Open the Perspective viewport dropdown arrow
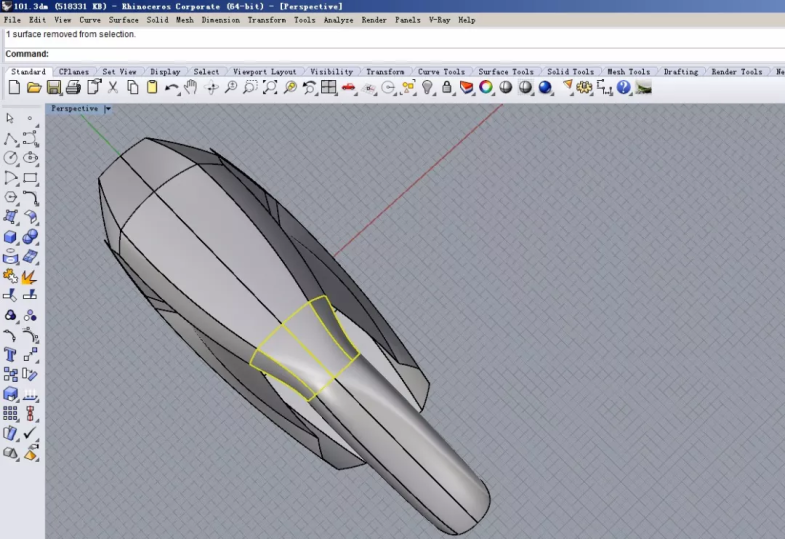The height and width of the screenshot is (539, 785). [107, 109]
